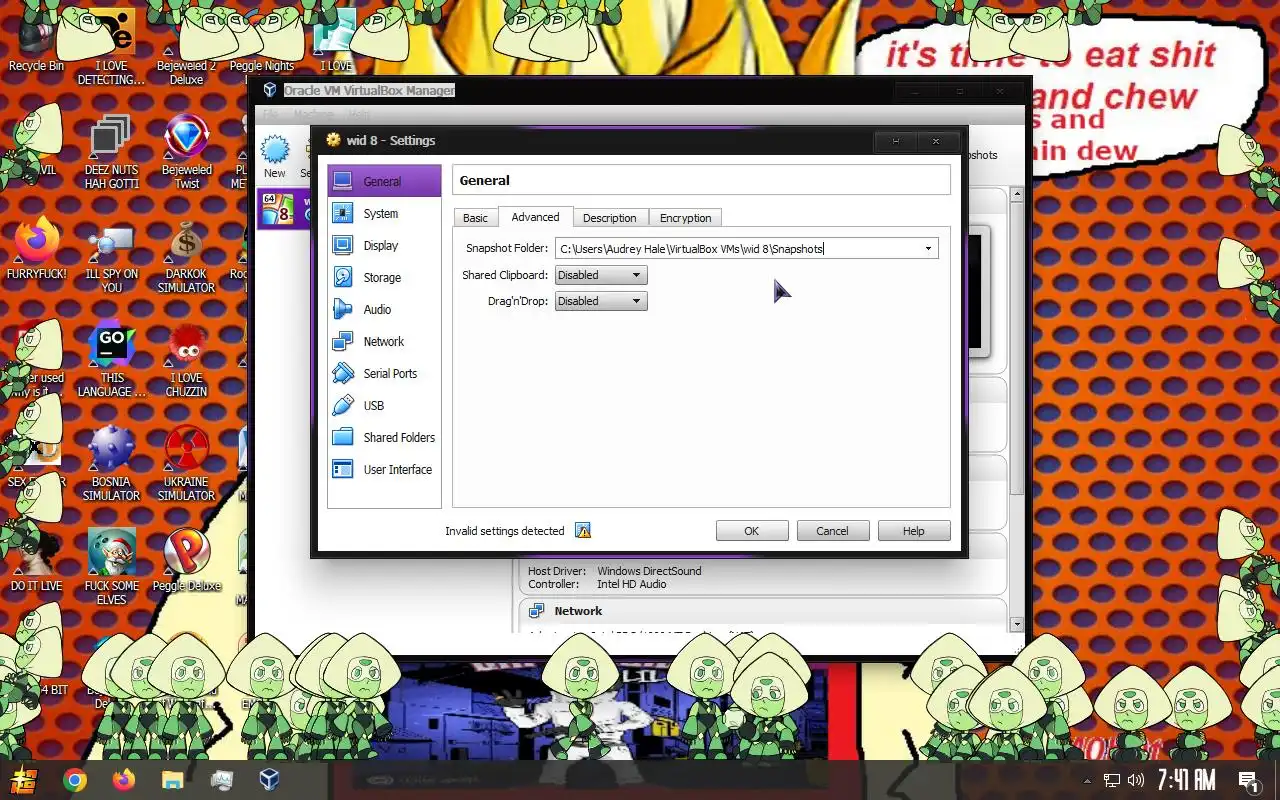Viewport: 1280px width, 800px height.
Task: Select the I LOVE CHUZZIN desktop icon
Action: (187, 360)
